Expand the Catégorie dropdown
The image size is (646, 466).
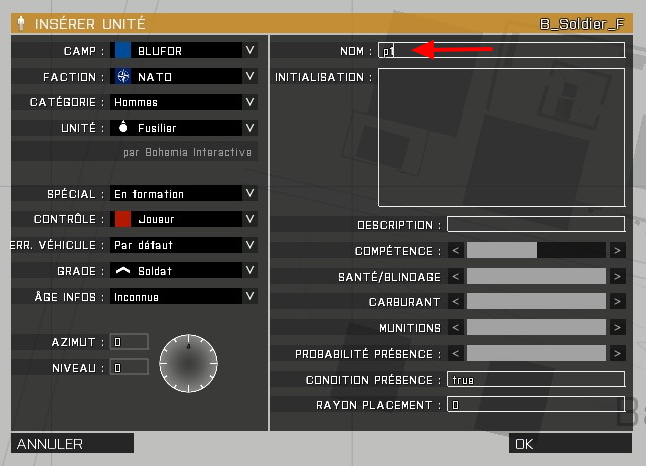tap(249, 102)
